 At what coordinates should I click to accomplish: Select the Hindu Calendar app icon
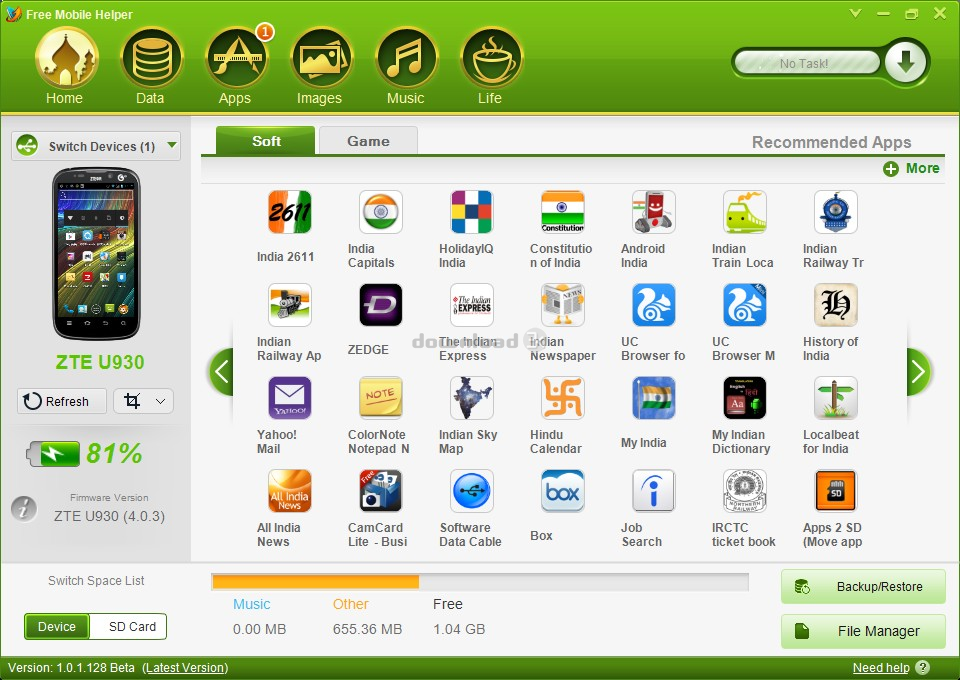(x=563, y=398)
